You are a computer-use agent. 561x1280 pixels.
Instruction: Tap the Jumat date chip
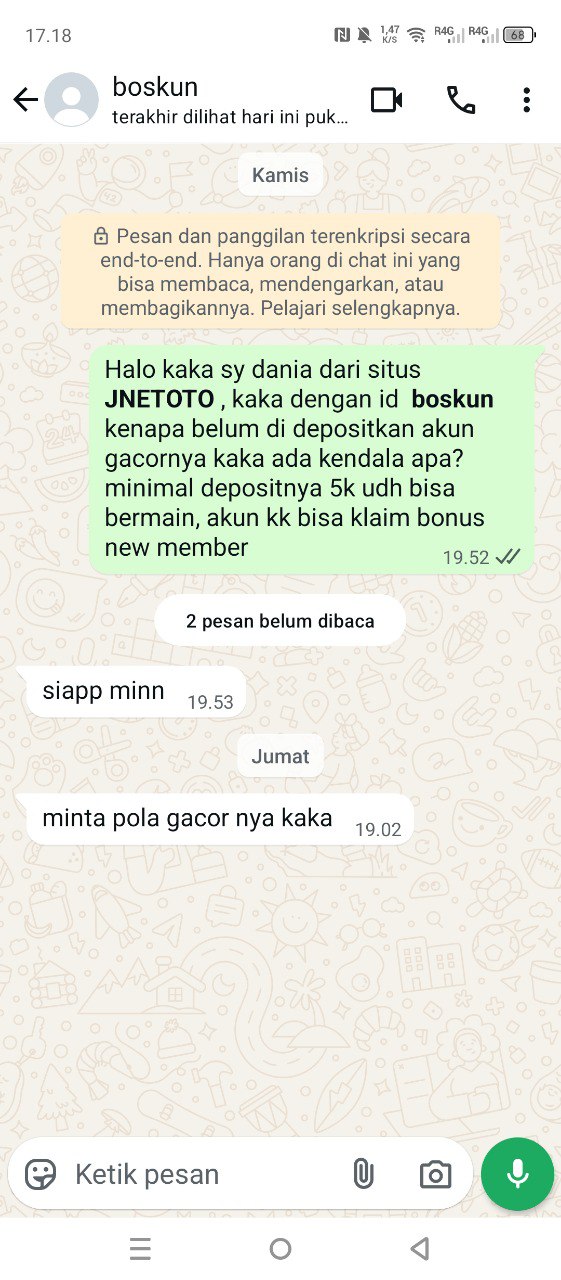click(280, 756)
